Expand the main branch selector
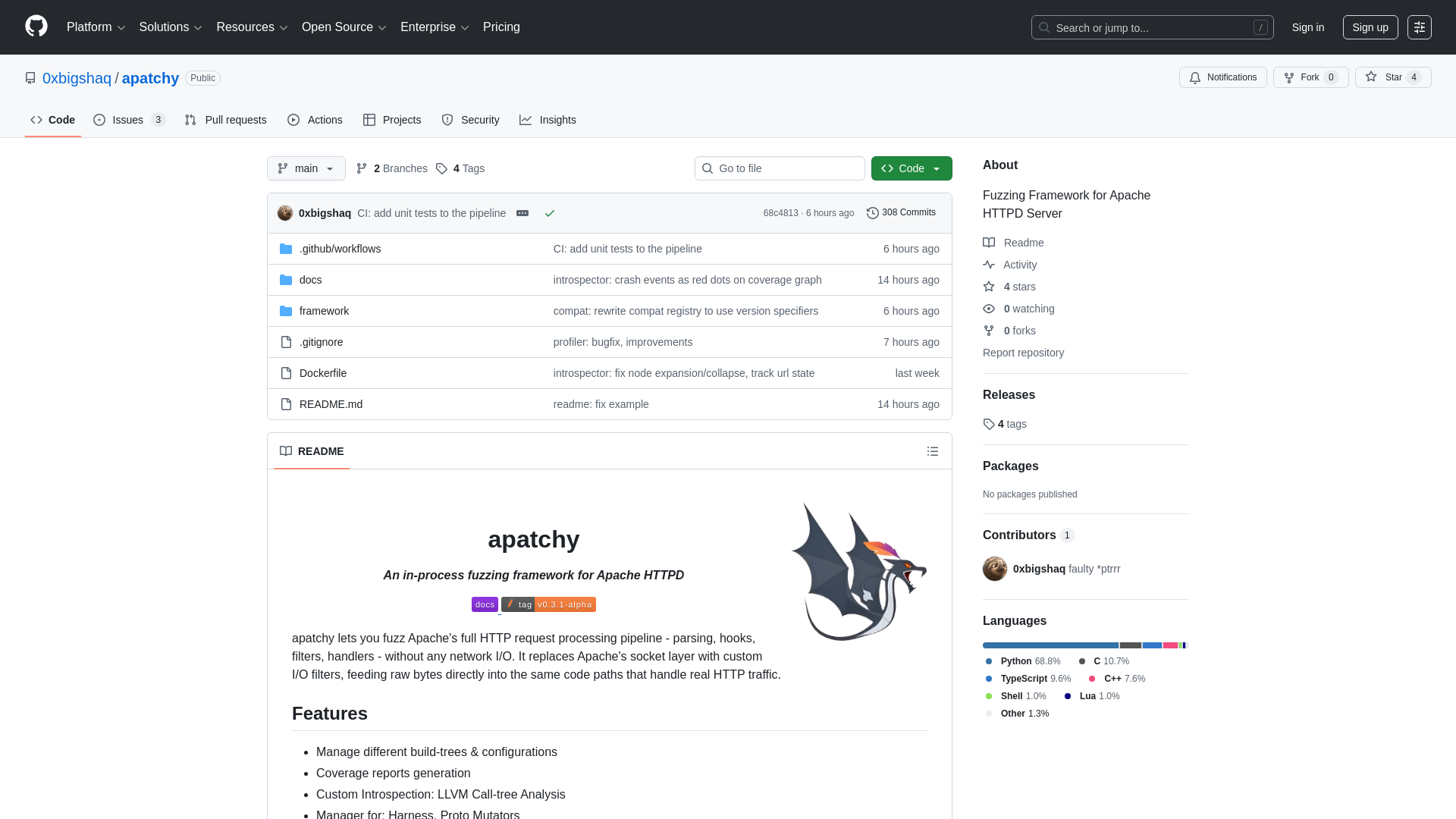This screenshot has width=1456, height=819. point(306,168)
